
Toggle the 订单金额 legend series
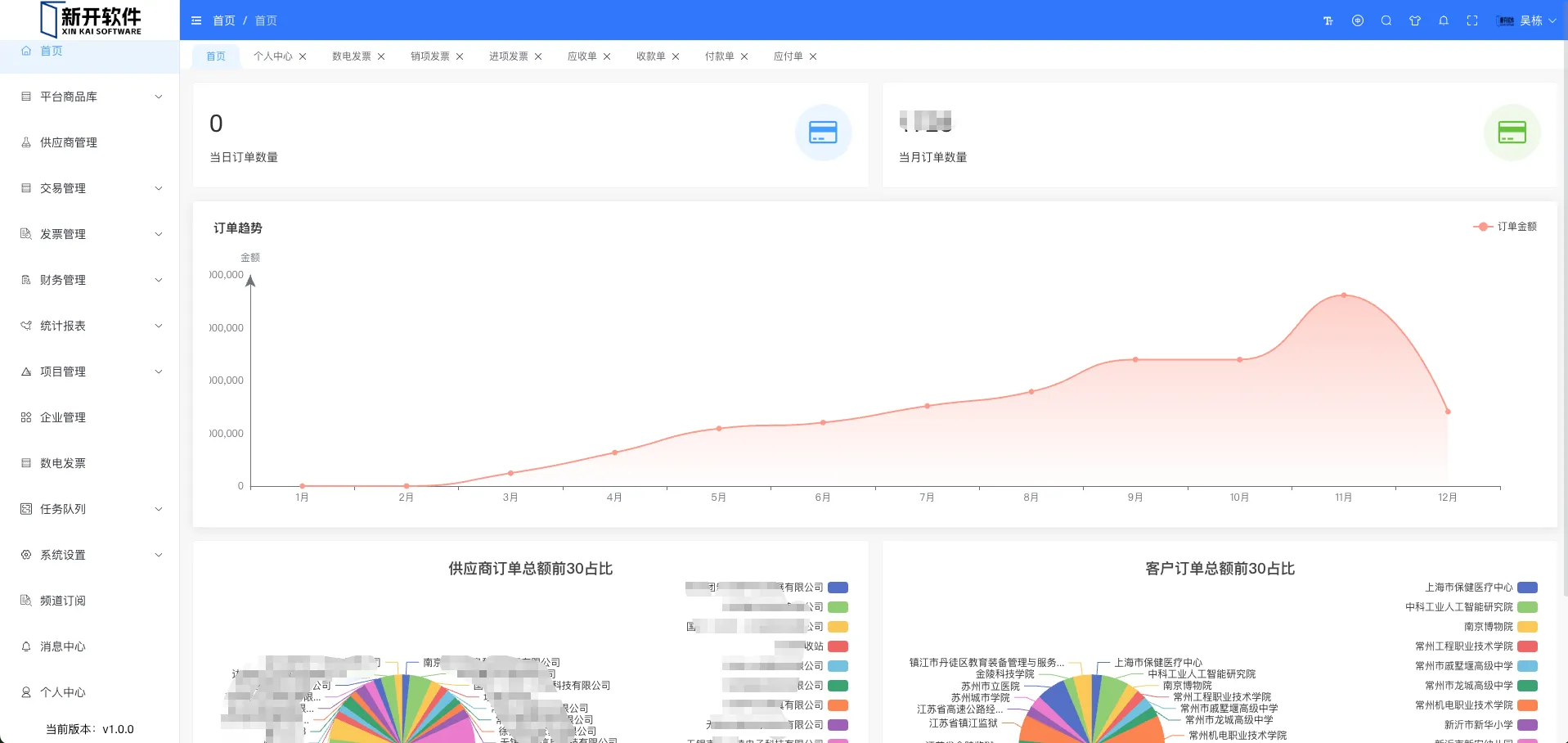coord(1505,227)
